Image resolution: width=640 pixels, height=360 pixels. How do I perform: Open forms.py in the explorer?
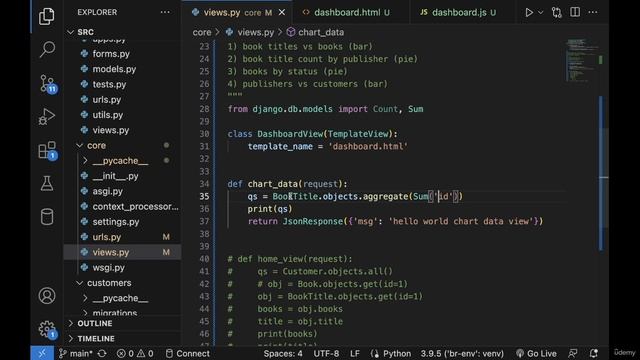(111, 54)
